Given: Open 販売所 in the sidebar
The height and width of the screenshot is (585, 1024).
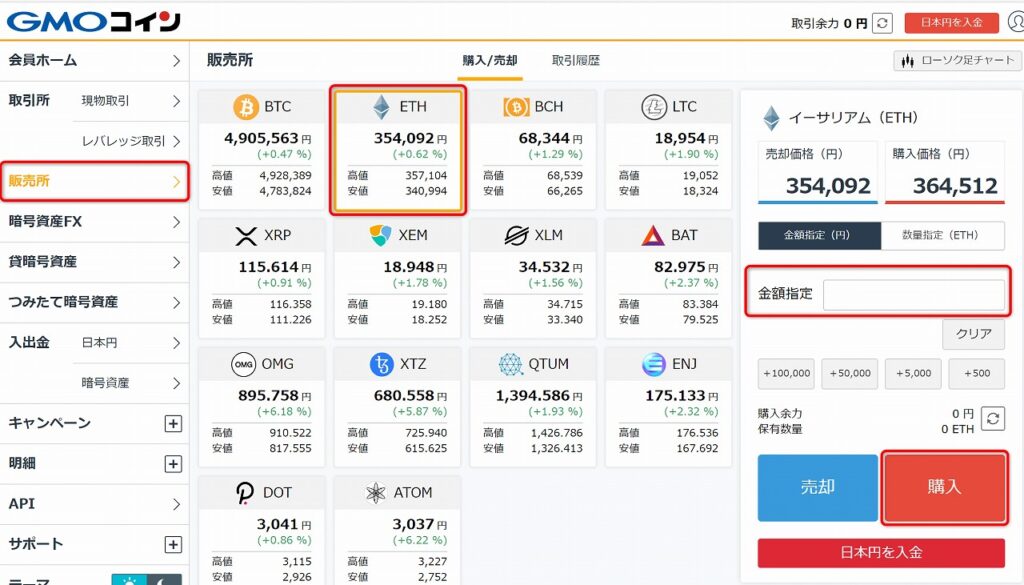Looking at the screenshot, I should 95,182.
